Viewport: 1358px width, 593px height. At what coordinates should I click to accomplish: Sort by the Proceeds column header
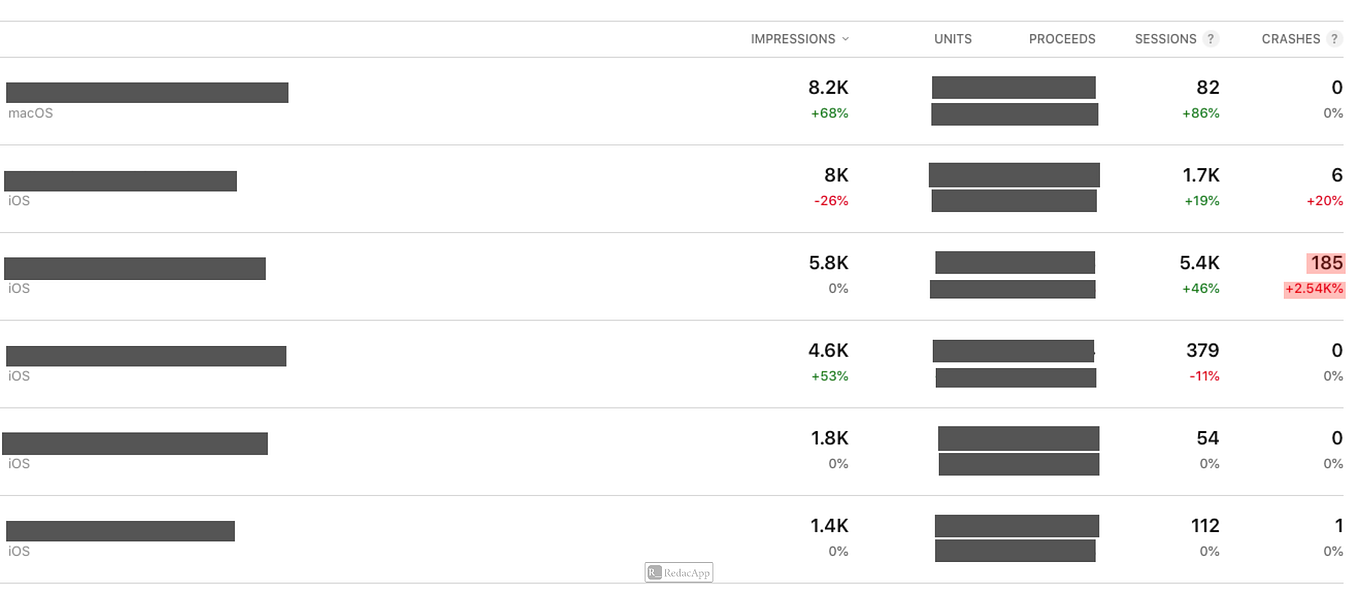tap(1062, 39)
